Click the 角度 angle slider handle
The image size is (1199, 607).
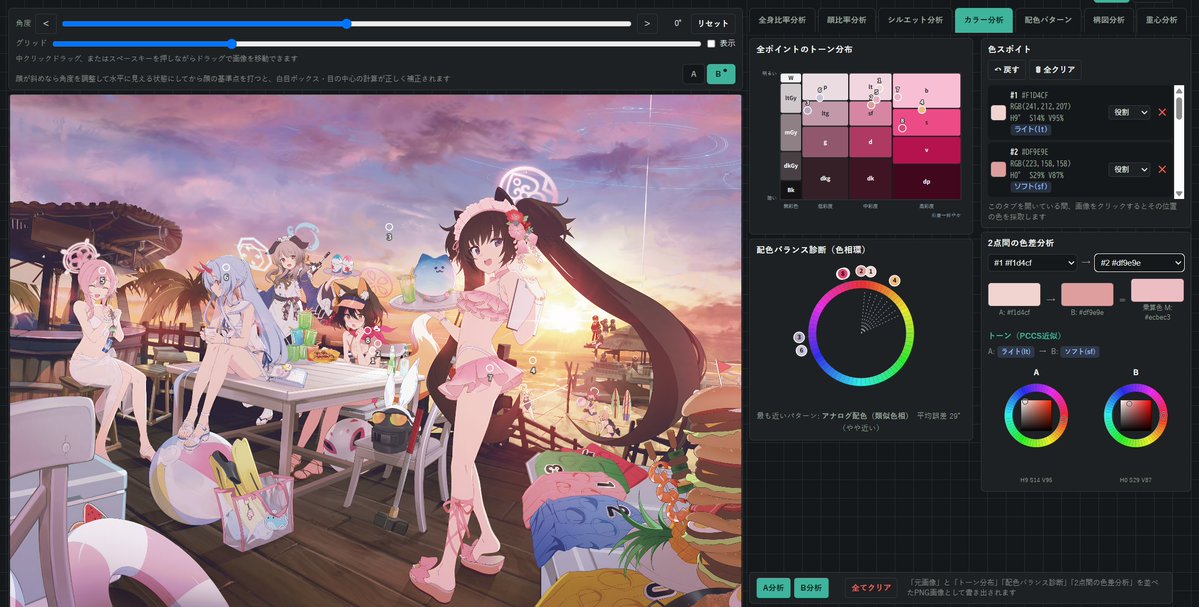tap(346, 24)
